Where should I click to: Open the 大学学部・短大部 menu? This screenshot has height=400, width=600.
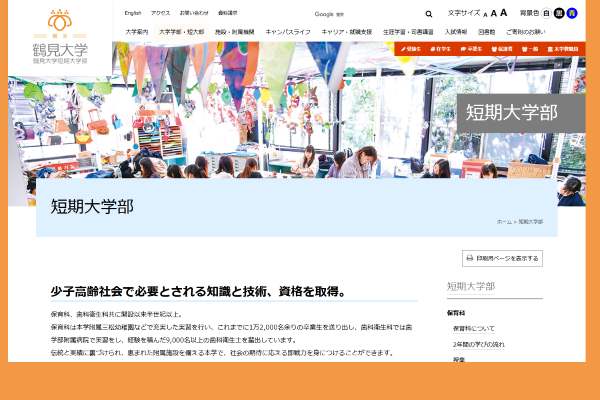181,32
